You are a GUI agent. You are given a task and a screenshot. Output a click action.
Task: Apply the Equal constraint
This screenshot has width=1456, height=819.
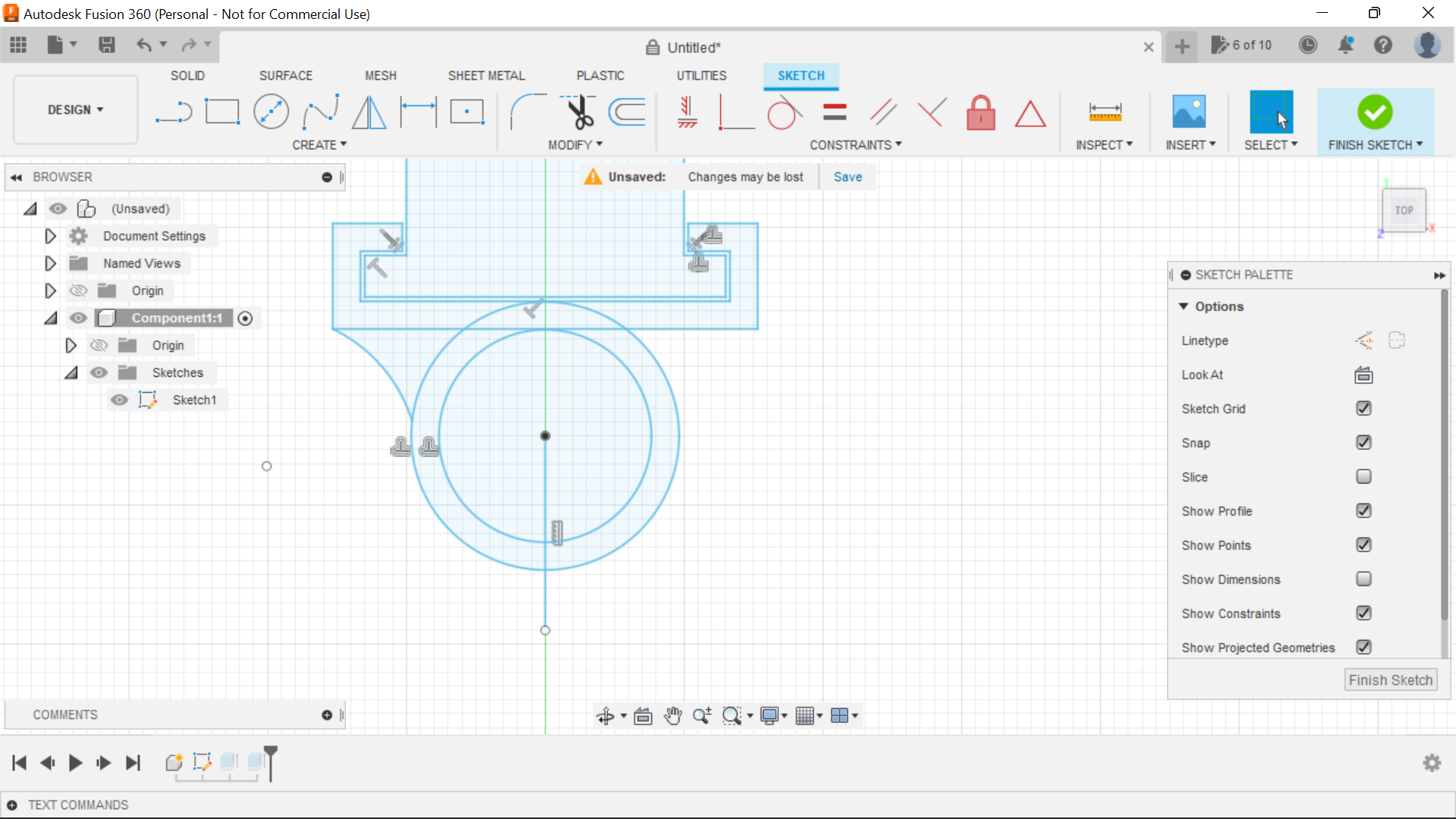point(833,111)
